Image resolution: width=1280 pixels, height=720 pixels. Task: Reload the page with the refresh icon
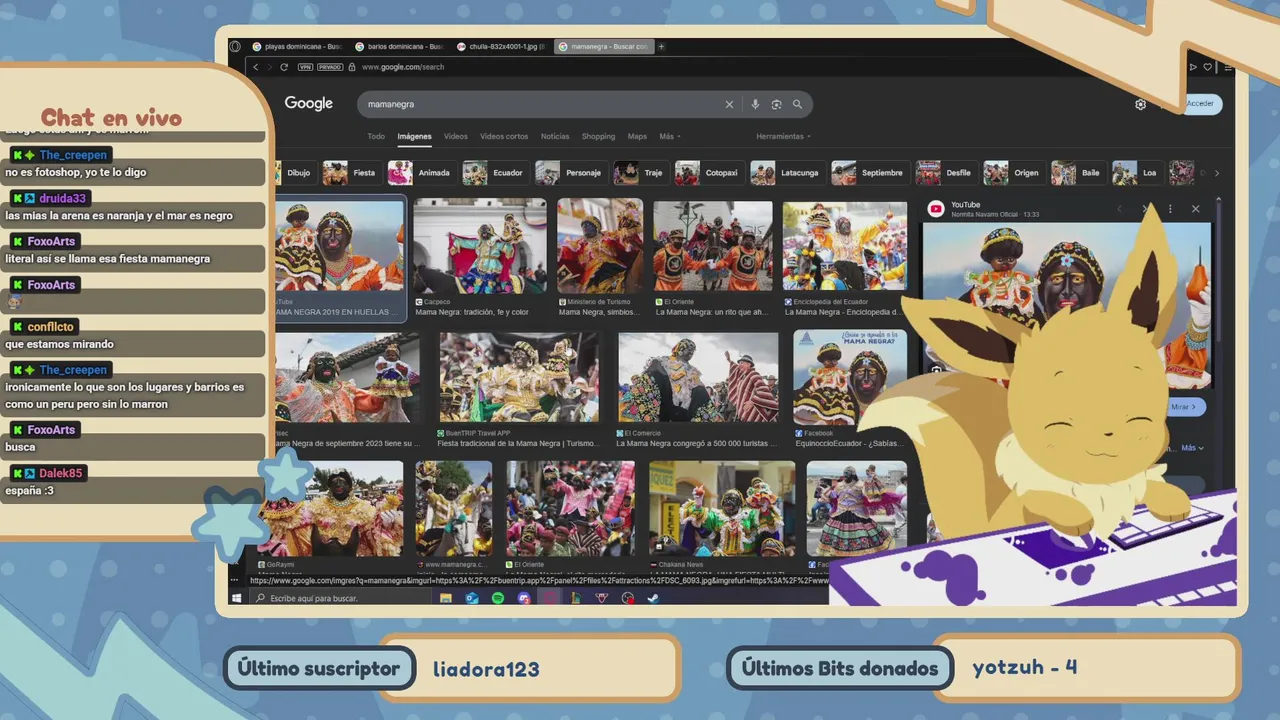284,67
